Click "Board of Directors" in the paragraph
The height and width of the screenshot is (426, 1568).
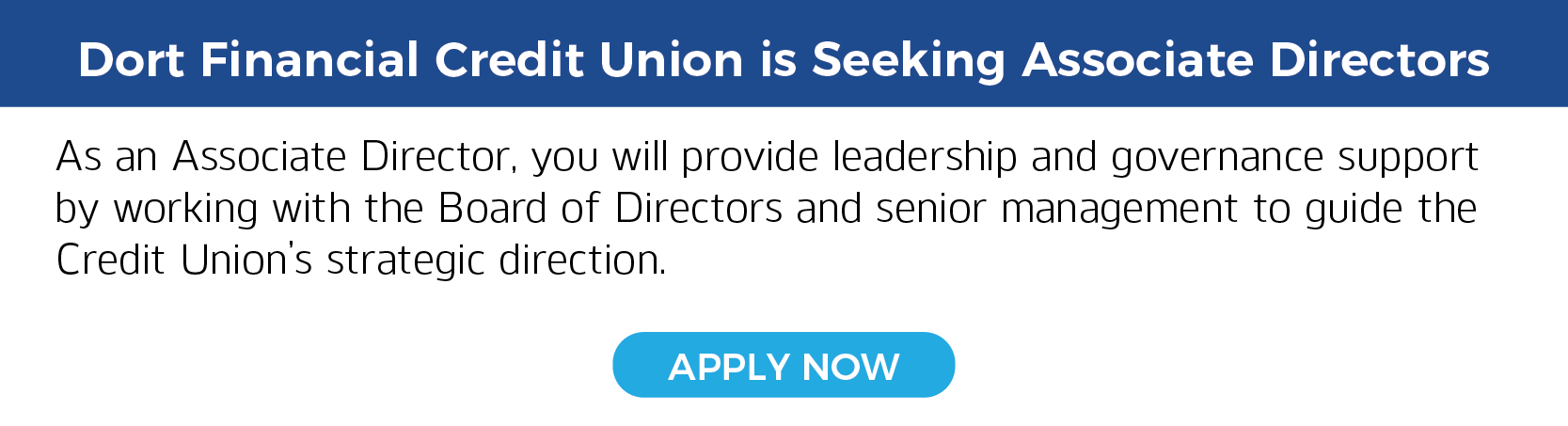click(x=610, y=209)
